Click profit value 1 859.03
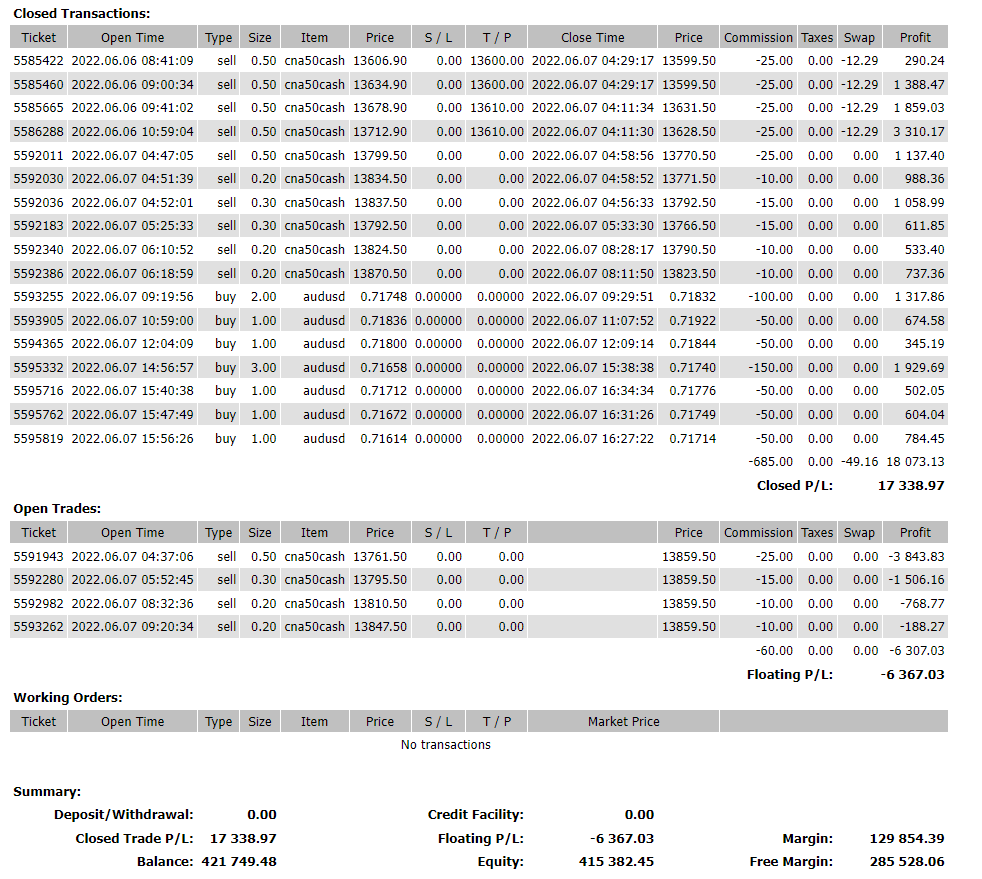982x879 pixels. click(x=919, y=108)
